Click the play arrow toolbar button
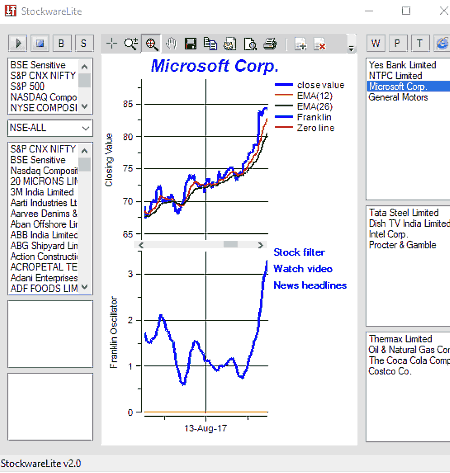Screen dimensions: 450x473 [x=17, y=43]
